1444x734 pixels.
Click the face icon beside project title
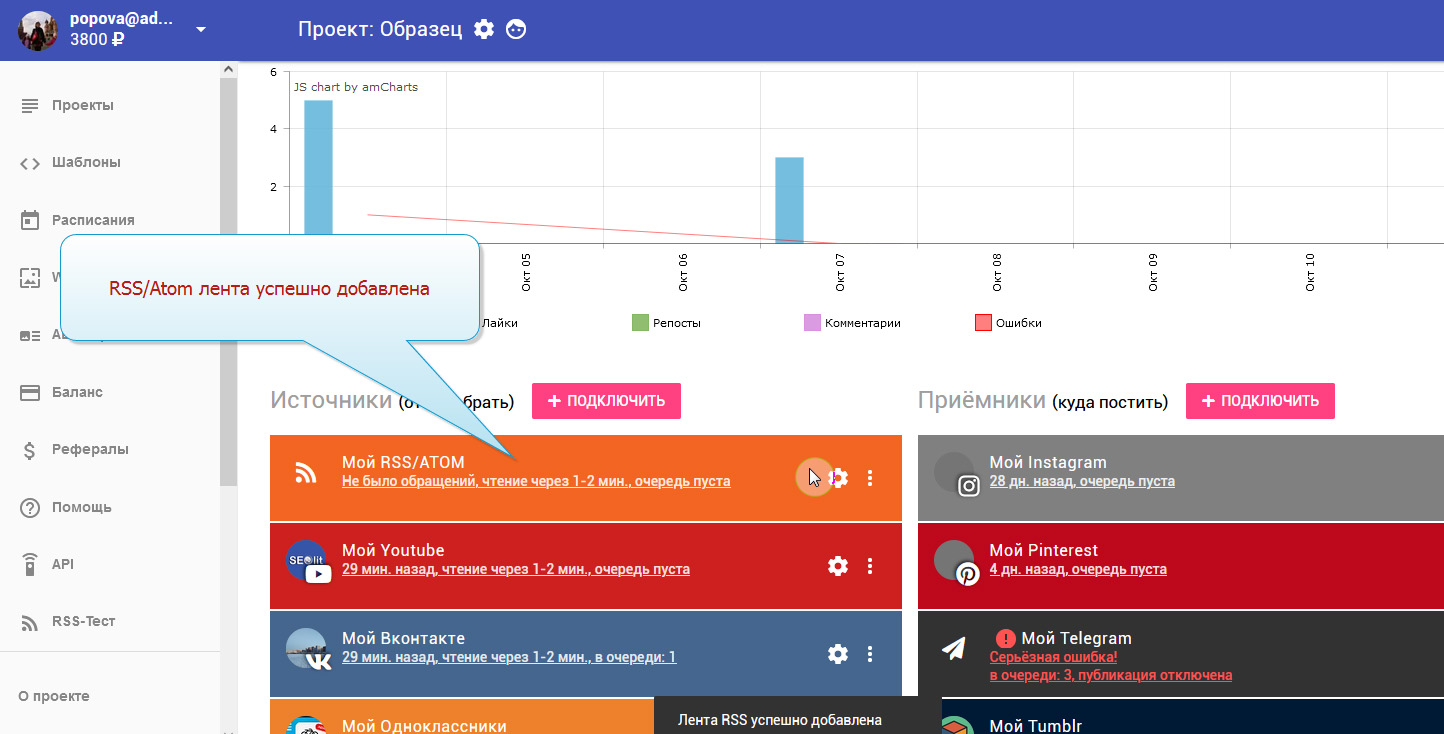(516, 29)
